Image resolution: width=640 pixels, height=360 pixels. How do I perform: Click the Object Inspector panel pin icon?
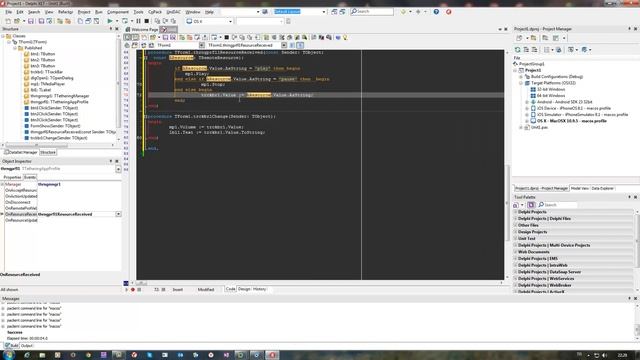click(x=111, y=161)
